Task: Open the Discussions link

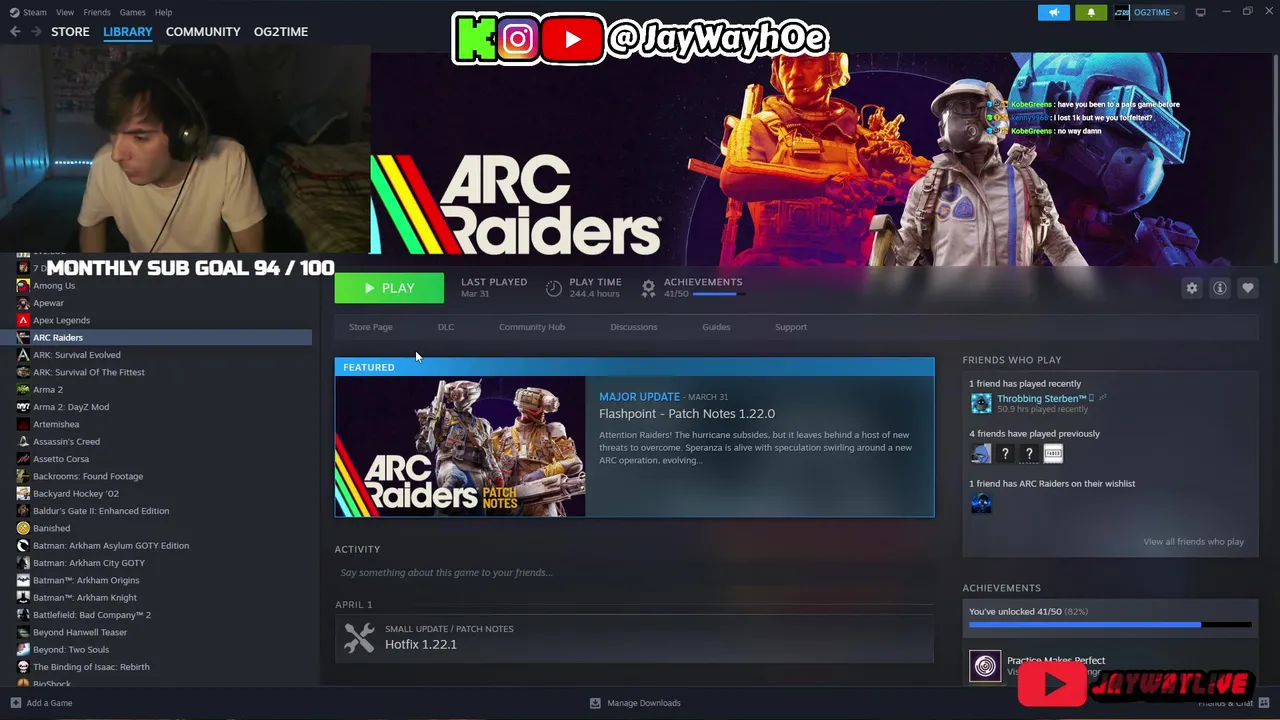Action: [634, 327]
